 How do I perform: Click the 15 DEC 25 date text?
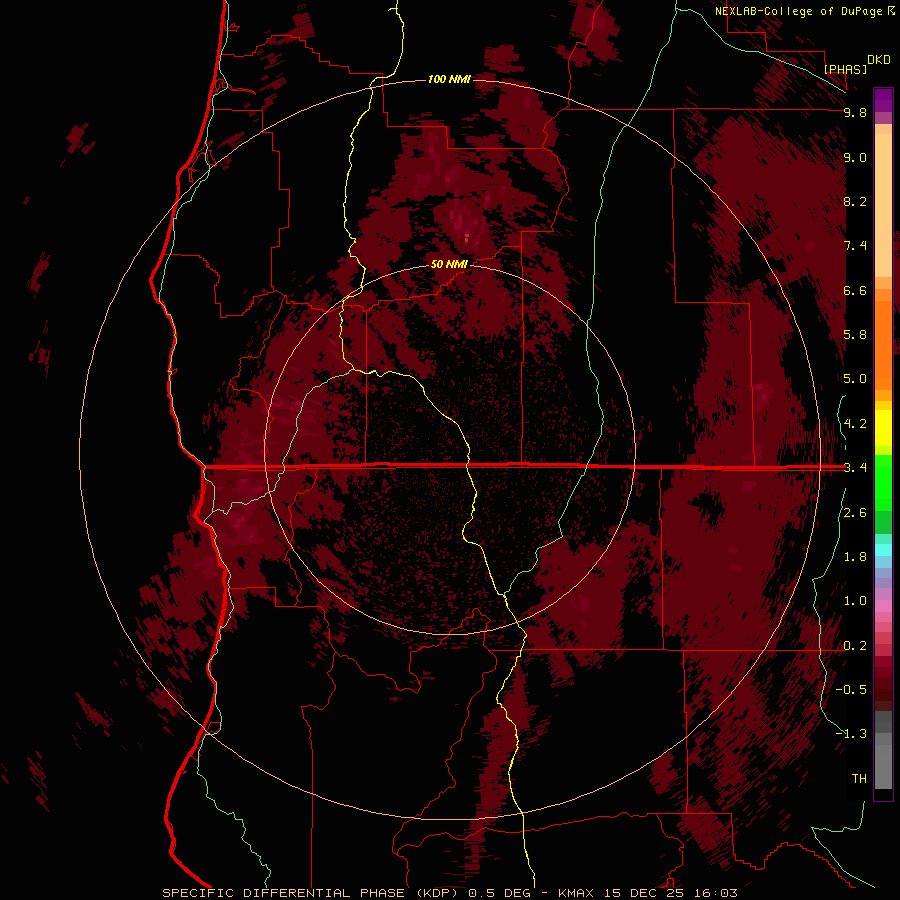point(643,893)
